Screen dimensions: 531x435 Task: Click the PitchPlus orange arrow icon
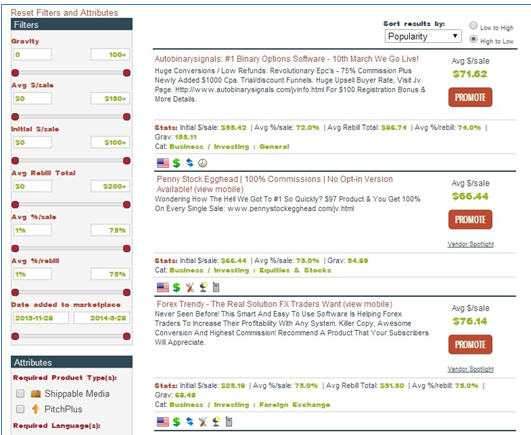pos(36,409)
